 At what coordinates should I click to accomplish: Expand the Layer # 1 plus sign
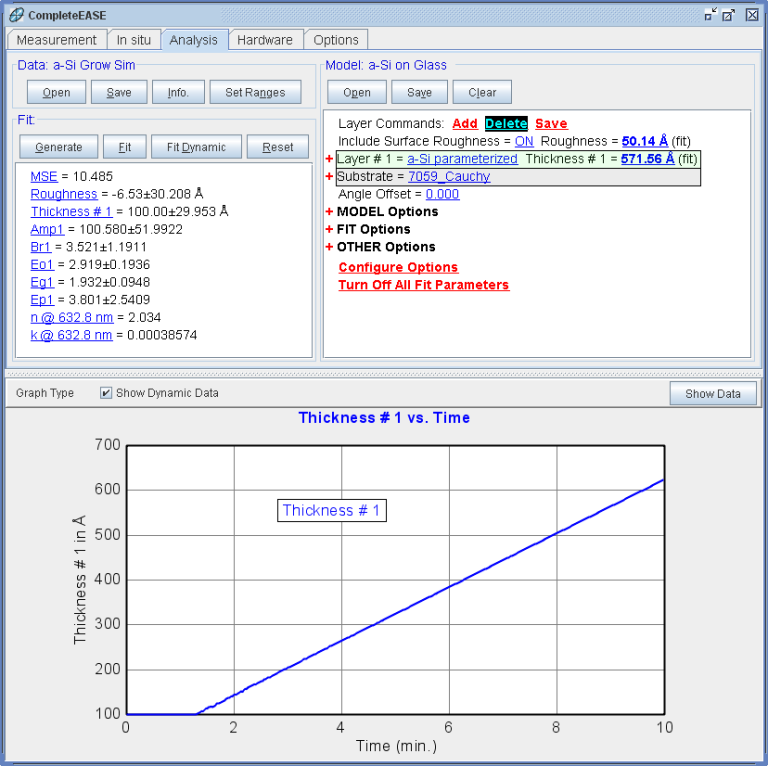[x=330, y=159]
